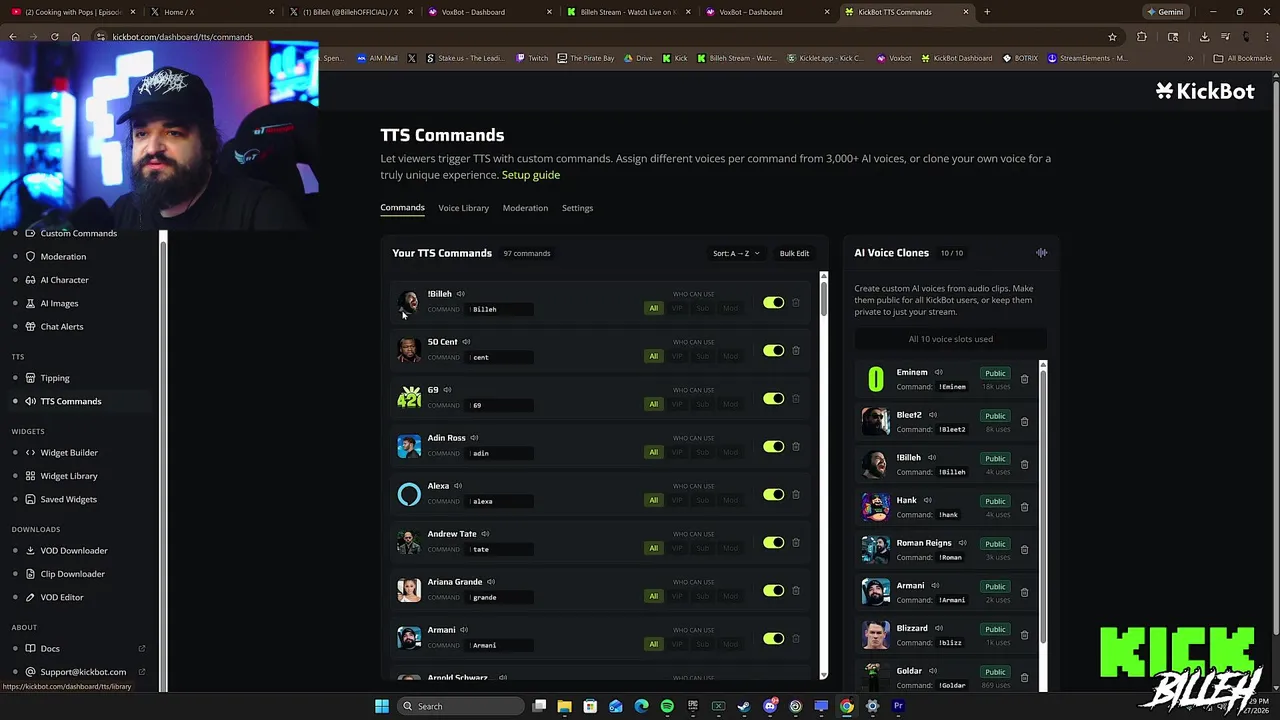Click the Bulk Edit button
The height and width of the screenshot is (720, 1280).
coord(794,253)
